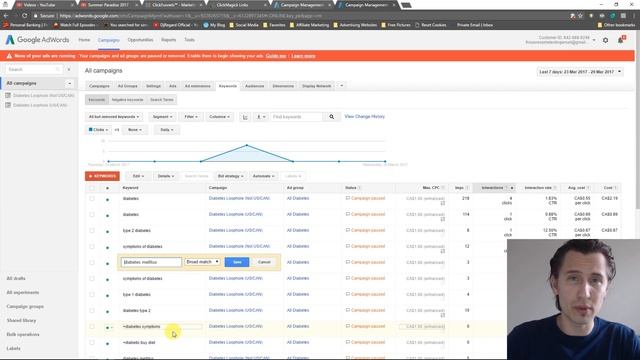The width and height of the screenshot is (640, 360).
Task: Click the blue Clicks metric swatch selector
Action: [x=98, y=130]
